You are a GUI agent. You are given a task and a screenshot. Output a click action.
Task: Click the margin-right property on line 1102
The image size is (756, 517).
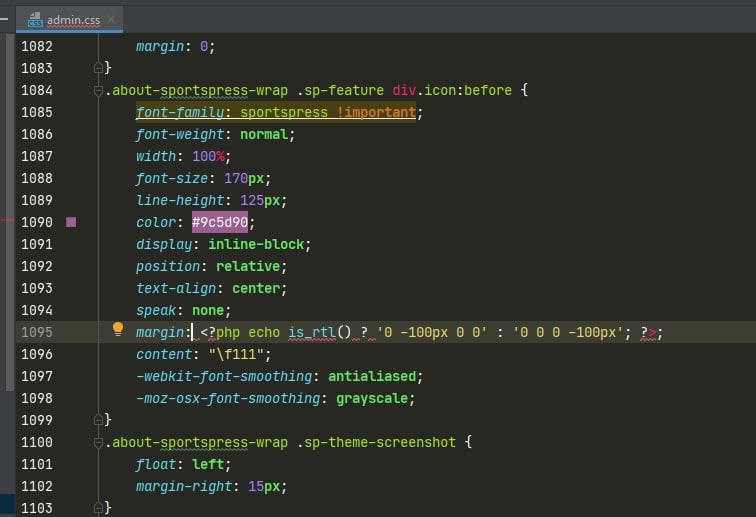click(x=184, y=487)
